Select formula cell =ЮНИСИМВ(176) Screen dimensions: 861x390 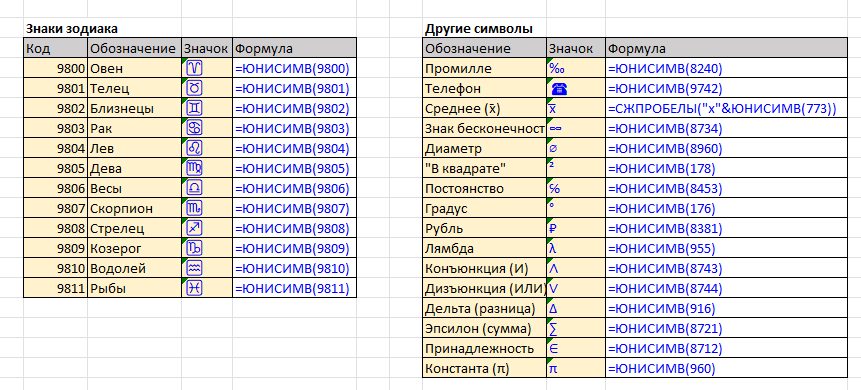(726, 208)
